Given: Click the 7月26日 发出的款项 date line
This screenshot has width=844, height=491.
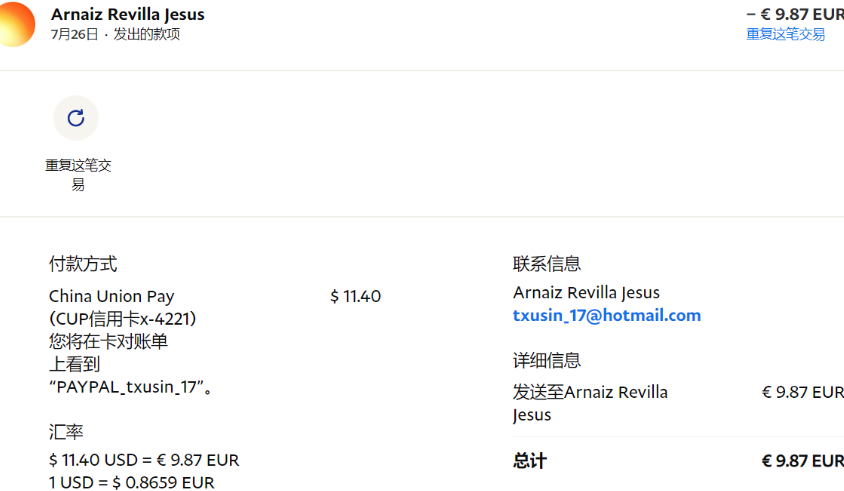Looking at the screenshot, I should point(115,34).
